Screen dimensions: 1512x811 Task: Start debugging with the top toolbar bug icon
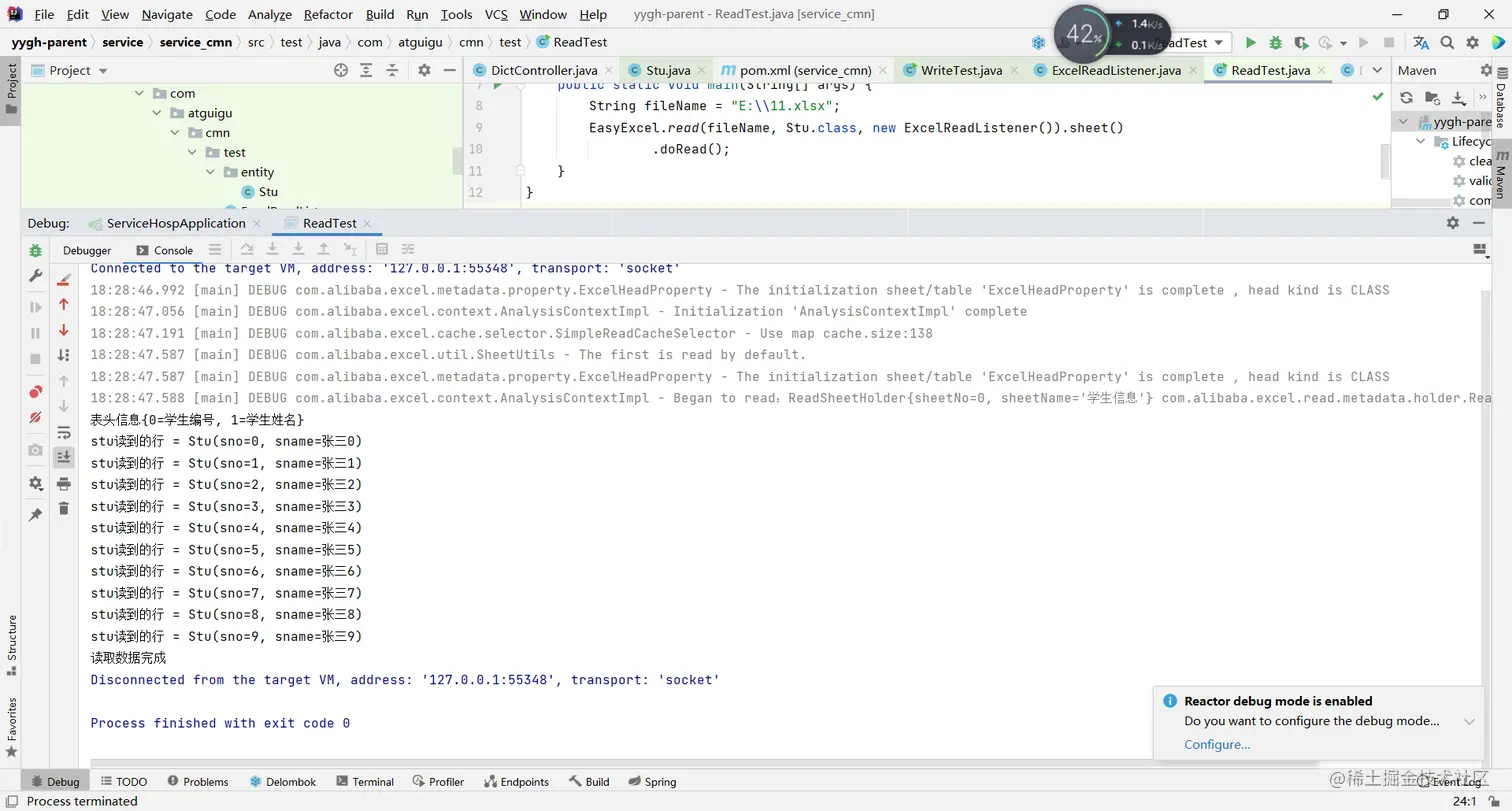click(1275, 43)
